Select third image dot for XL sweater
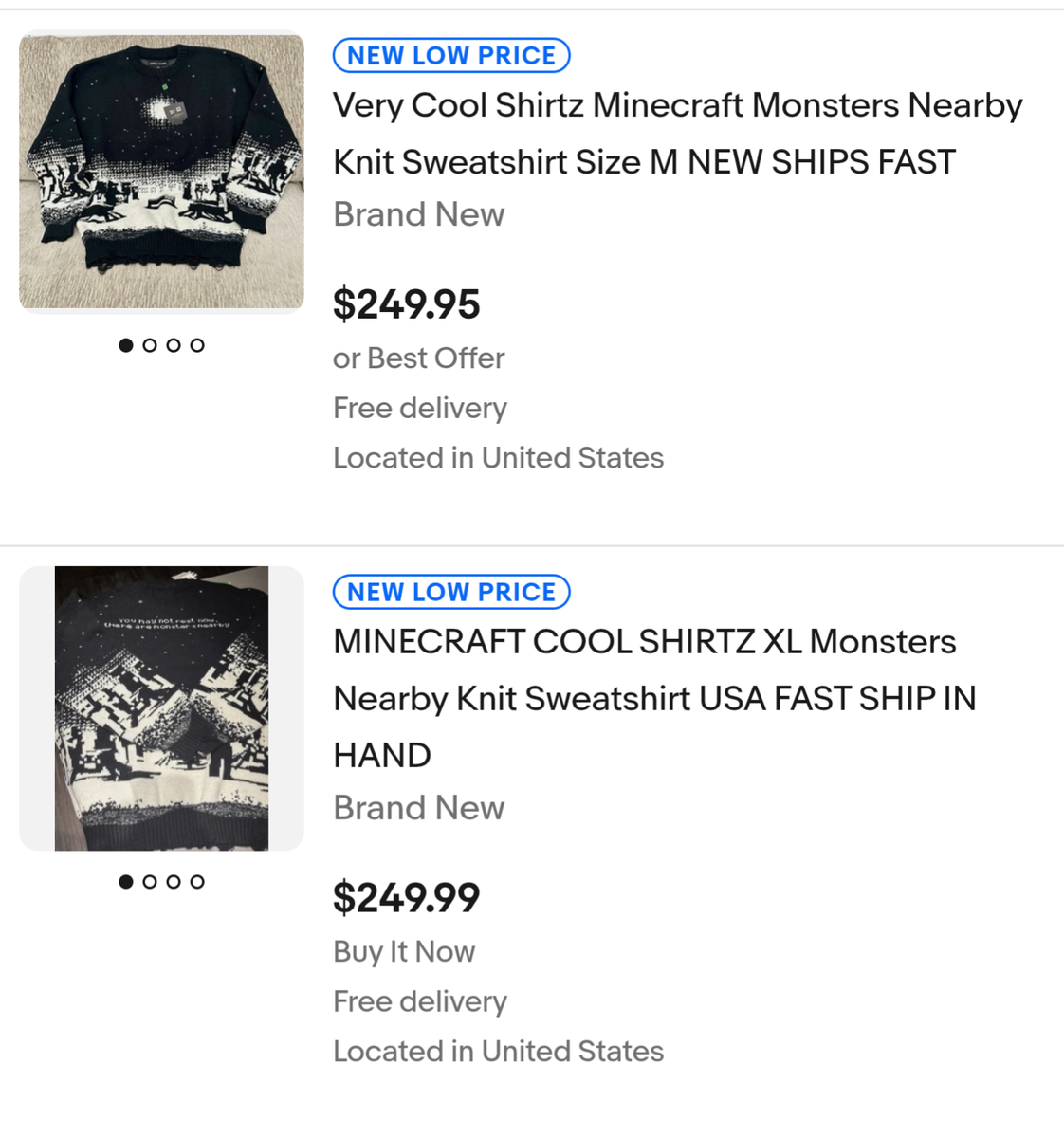 174,882
